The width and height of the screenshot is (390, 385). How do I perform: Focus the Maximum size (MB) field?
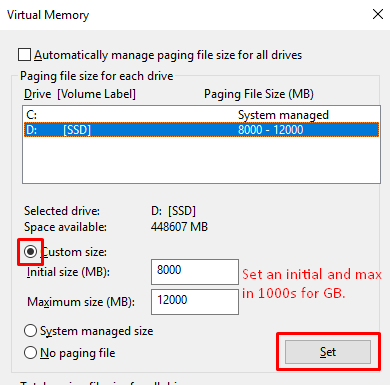click(x=195, y=302)
